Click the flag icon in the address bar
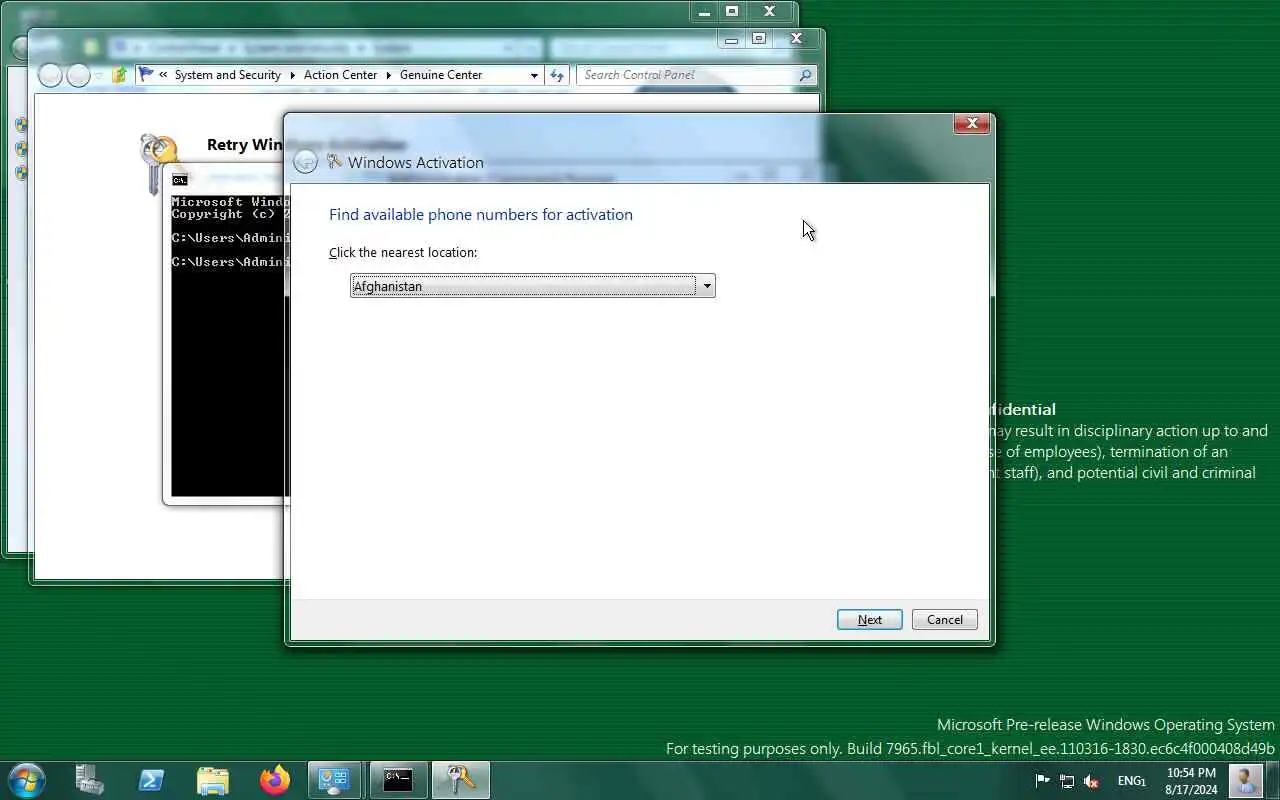Image resolution: width=1280 pixels, height=800 pixels. [147, 75]
